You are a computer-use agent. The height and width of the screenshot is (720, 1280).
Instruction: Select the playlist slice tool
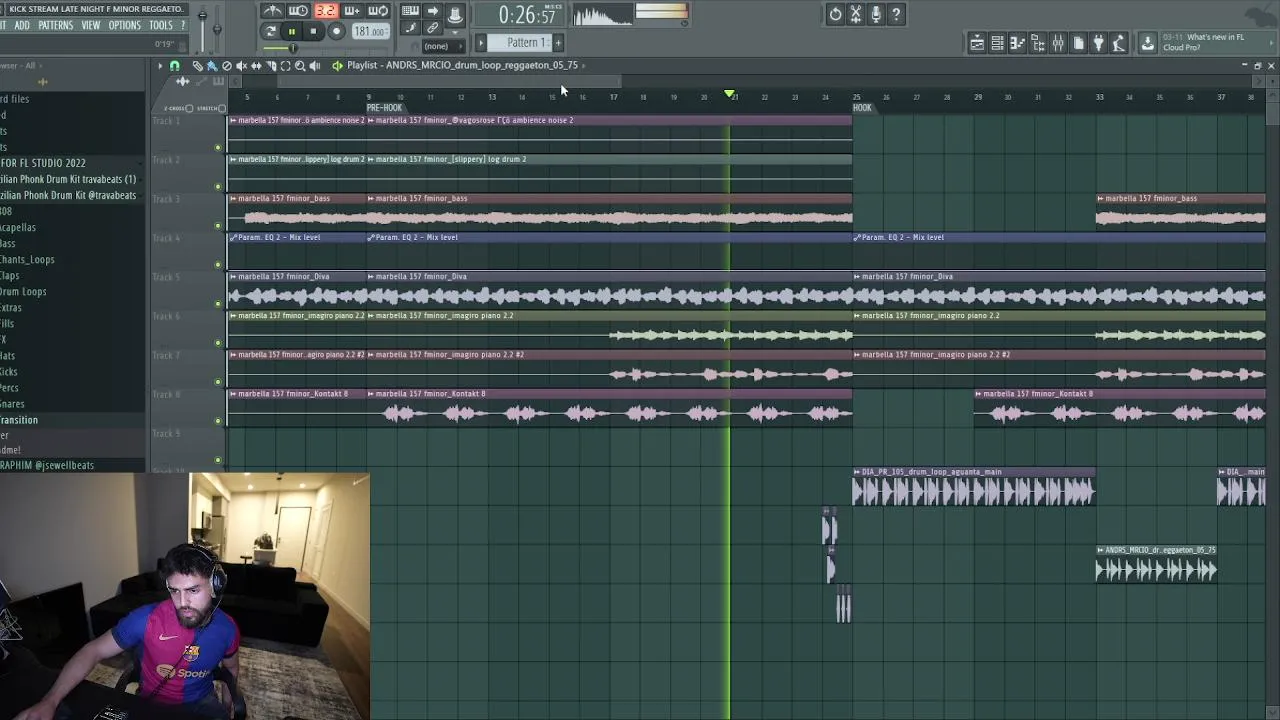tap(271, 66)
